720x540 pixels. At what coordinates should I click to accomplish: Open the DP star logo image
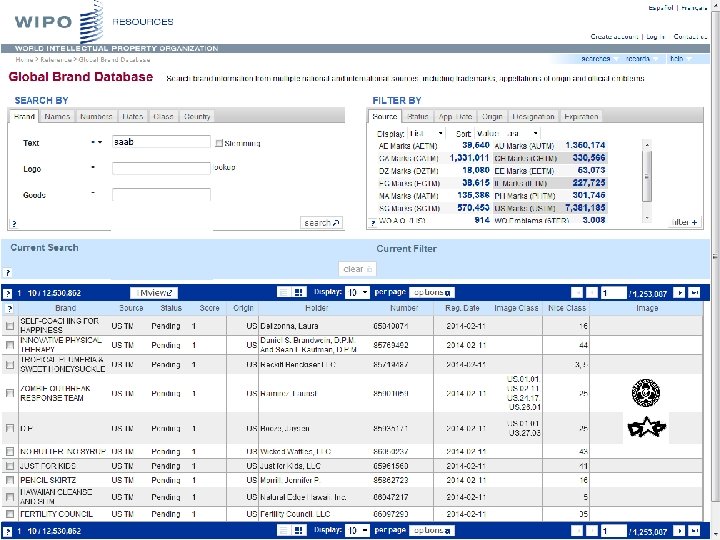[x=647, y=428]
